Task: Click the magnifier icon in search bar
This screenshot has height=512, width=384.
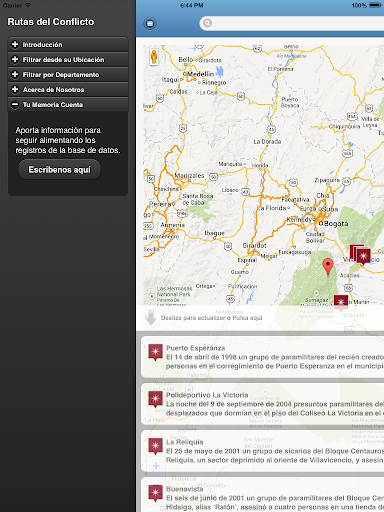Action: click(207, 23)
